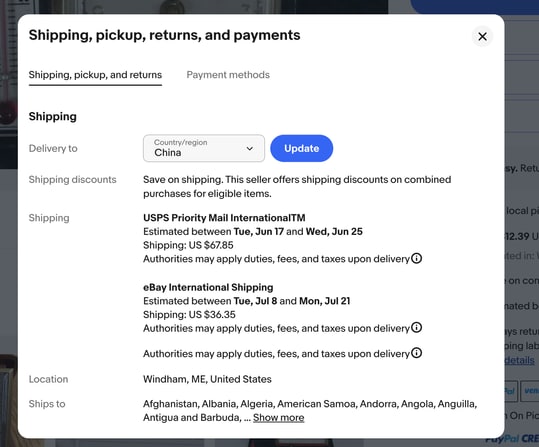Click the Tue, Jul 8 delivery estimate
This screenshot has height=447, width=539.
click(255, 301)
